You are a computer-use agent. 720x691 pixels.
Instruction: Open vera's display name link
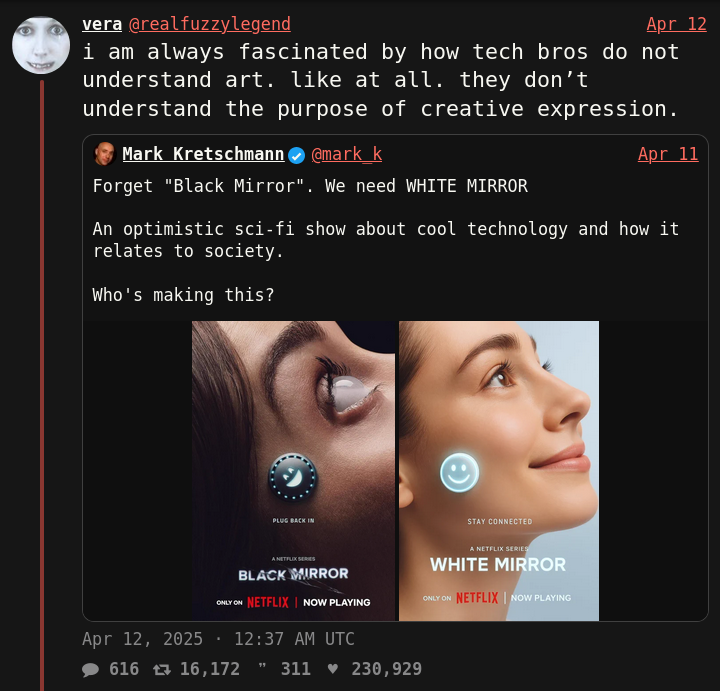pos(102,24)
